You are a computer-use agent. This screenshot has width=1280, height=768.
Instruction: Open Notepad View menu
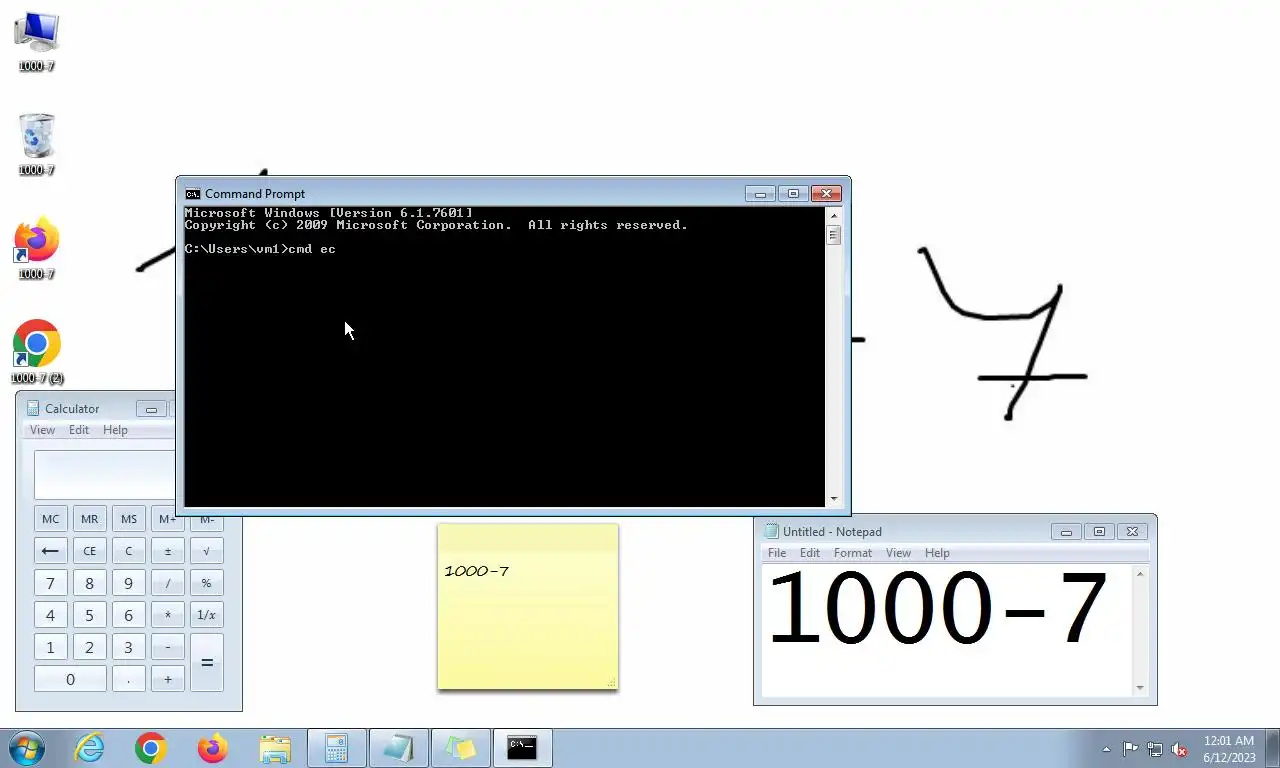pyautogui.click(x=898, y=553)
